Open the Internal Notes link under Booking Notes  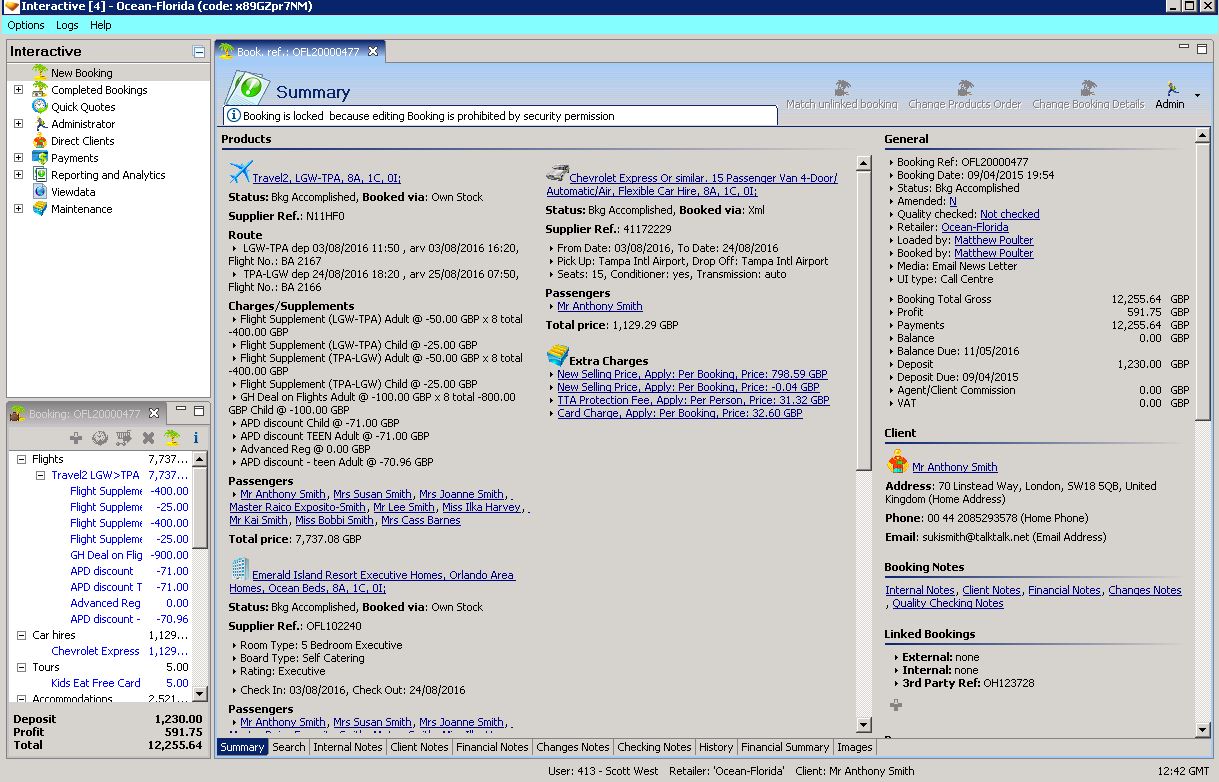click(919, 590)
